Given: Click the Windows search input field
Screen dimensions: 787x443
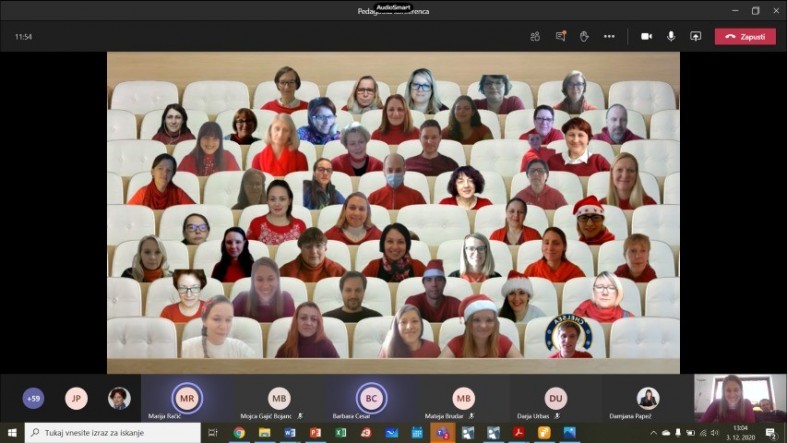Looking at the screenshot, I should click(110, 433).
